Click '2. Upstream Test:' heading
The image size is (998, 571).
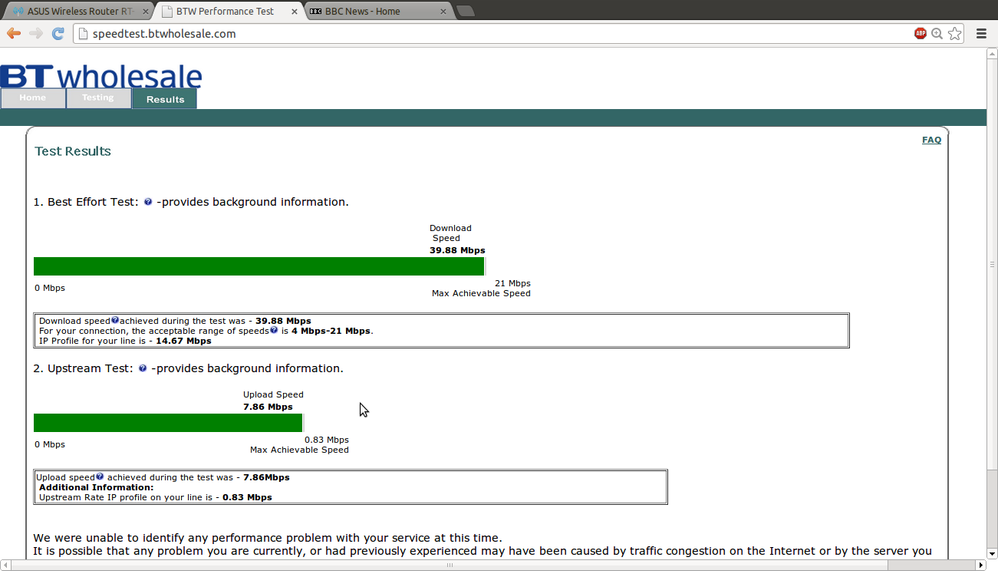pyautogui.click(x=83, y=369)
